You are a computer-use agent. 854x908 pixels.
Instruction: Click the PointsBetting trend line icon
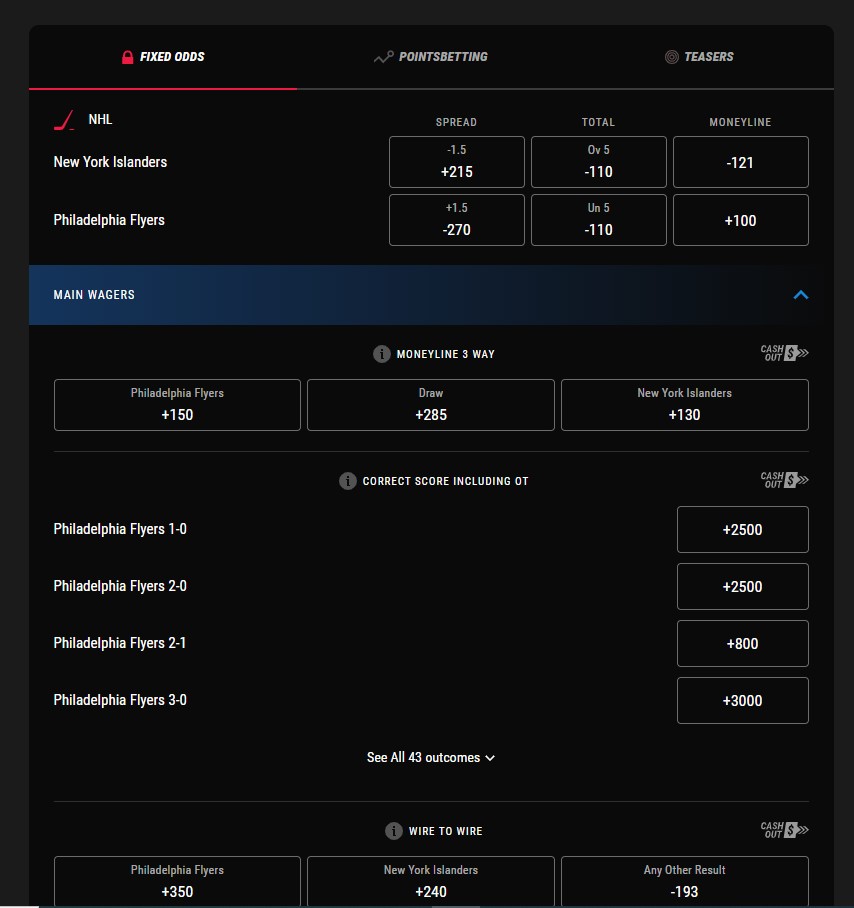[383, 57]
